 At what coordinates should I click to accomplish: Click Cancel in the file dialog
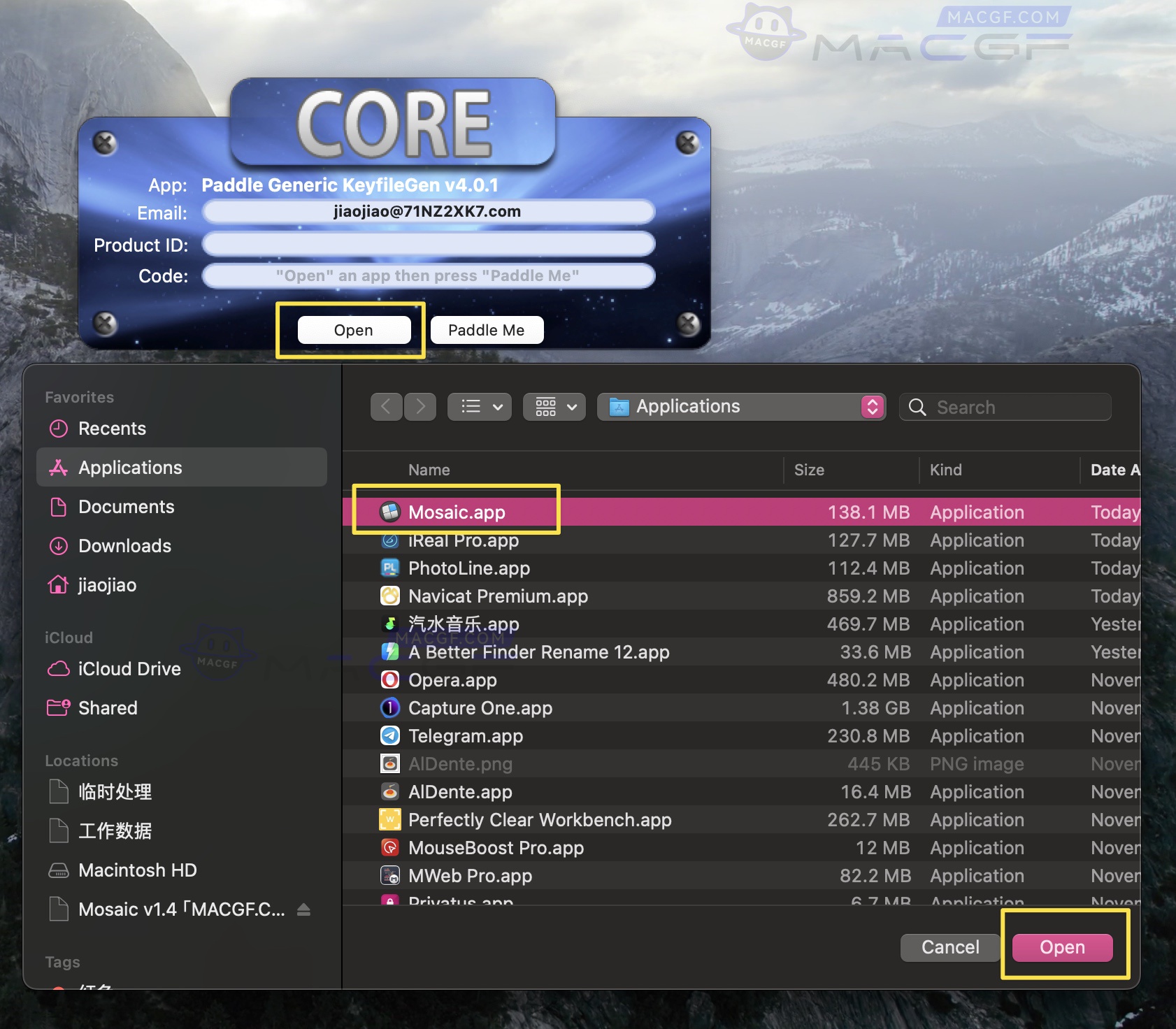tap(949, 947)
